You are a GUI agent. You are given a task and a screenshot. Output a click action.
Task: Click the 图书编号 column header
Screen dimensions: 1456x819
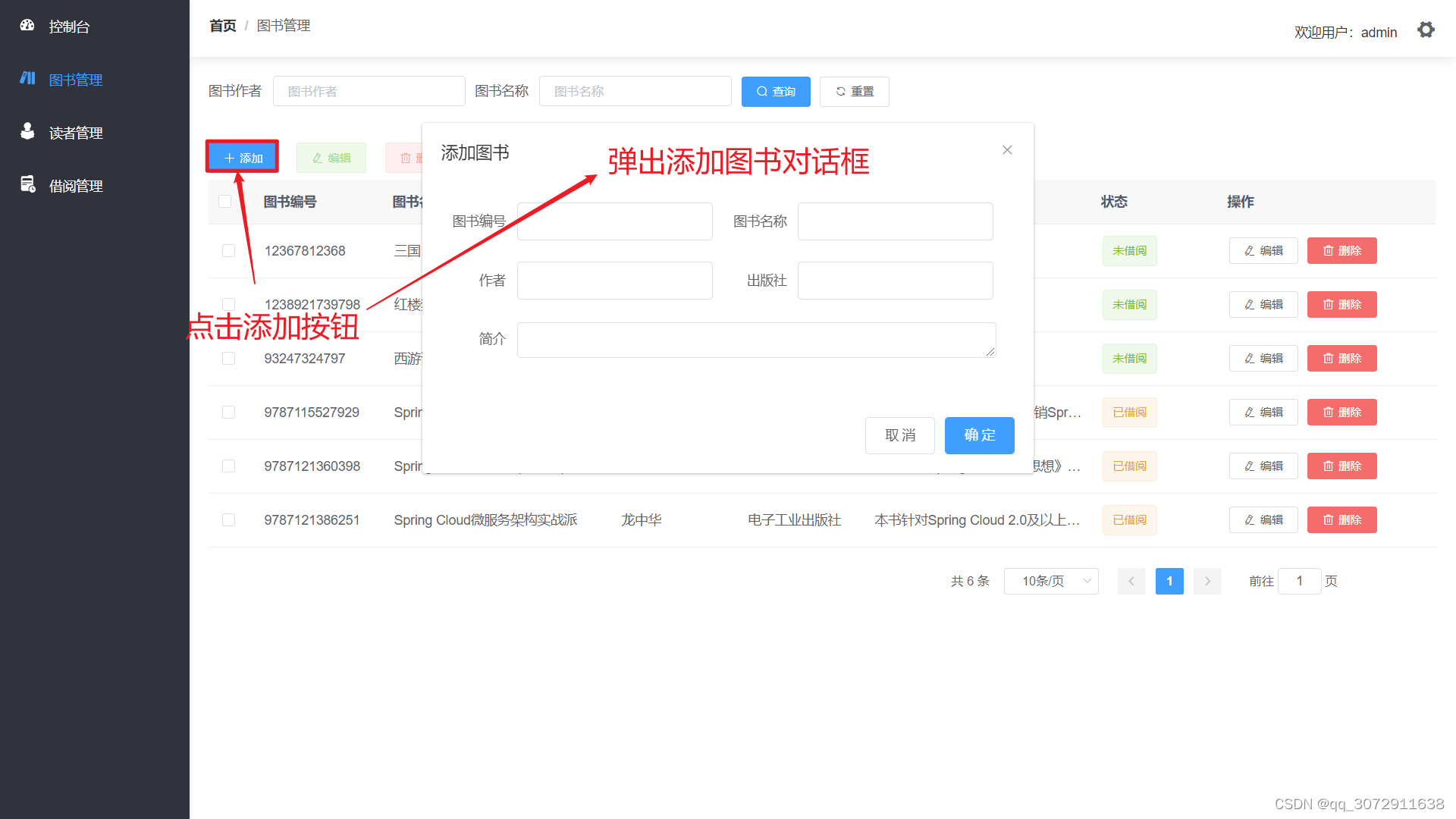point(290,202)
